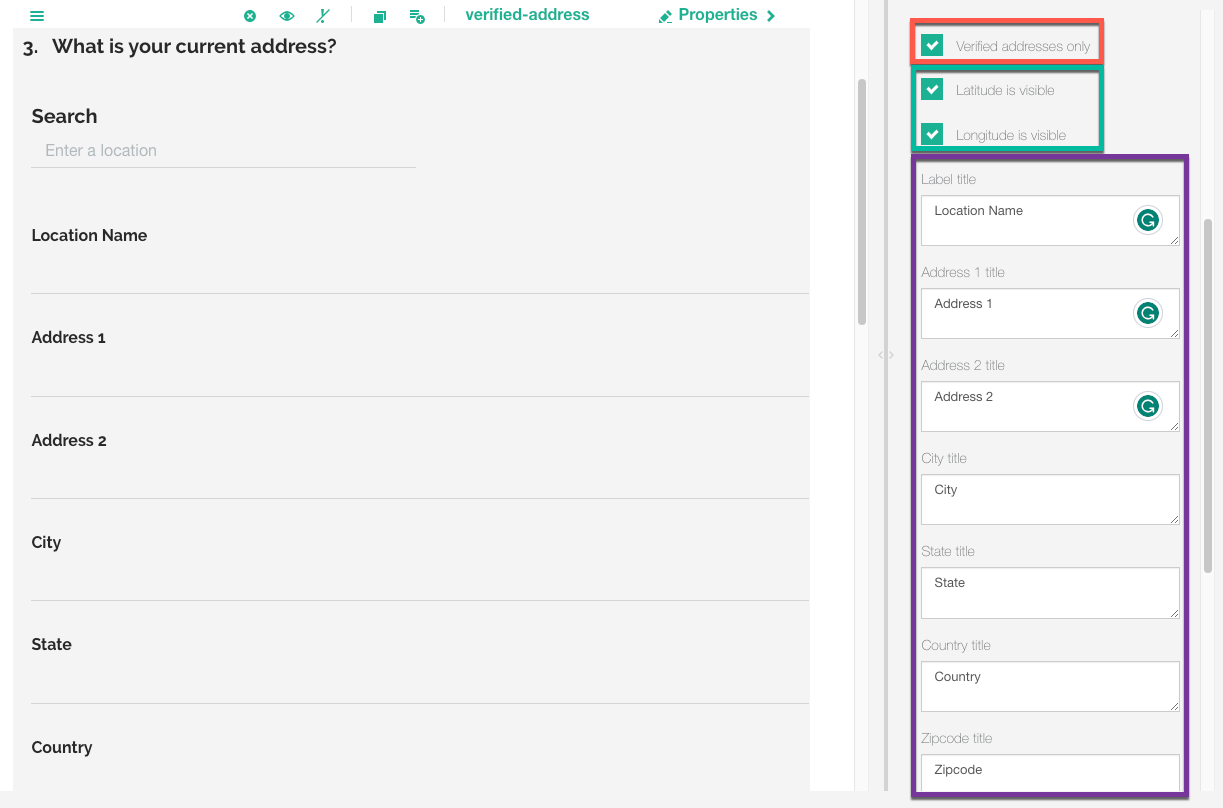Image resolution: width=1223 pixels, height=808 pixels.
Task: Click the delete question circle-x icon
Action: (250, 16)
